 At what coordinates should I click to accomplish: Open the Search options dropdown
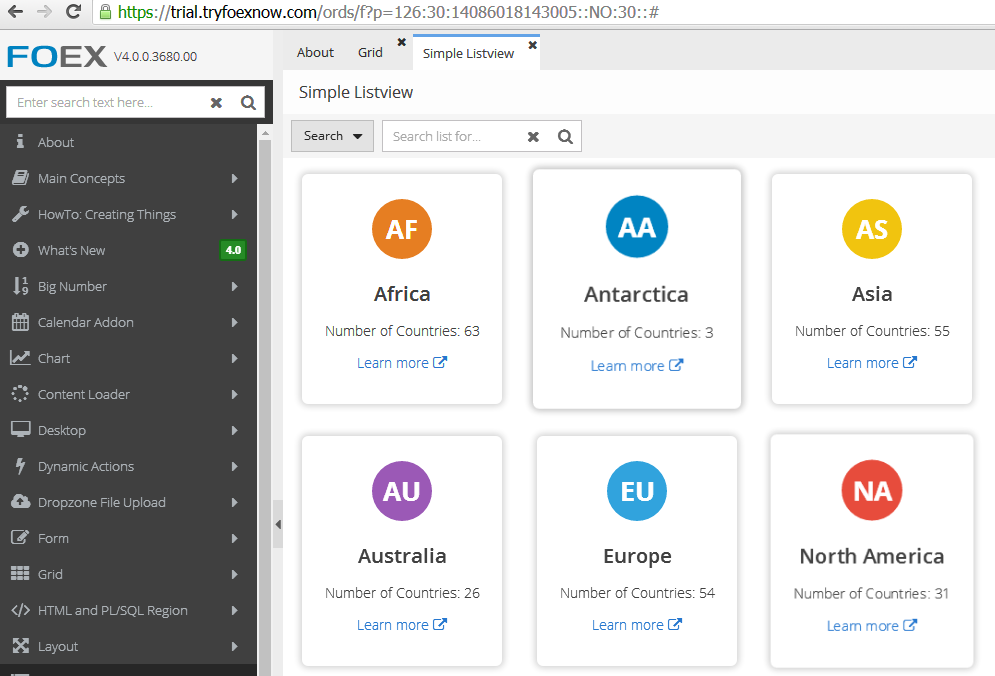pos(332,136)
